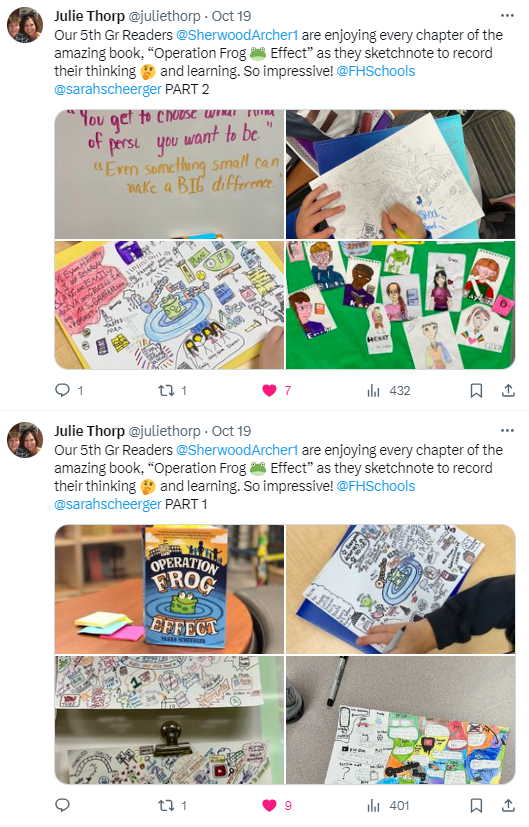Open the @FHSchools mention in the PART 1 tweet
Screen dimensions: 529x827
coord(376,486)
